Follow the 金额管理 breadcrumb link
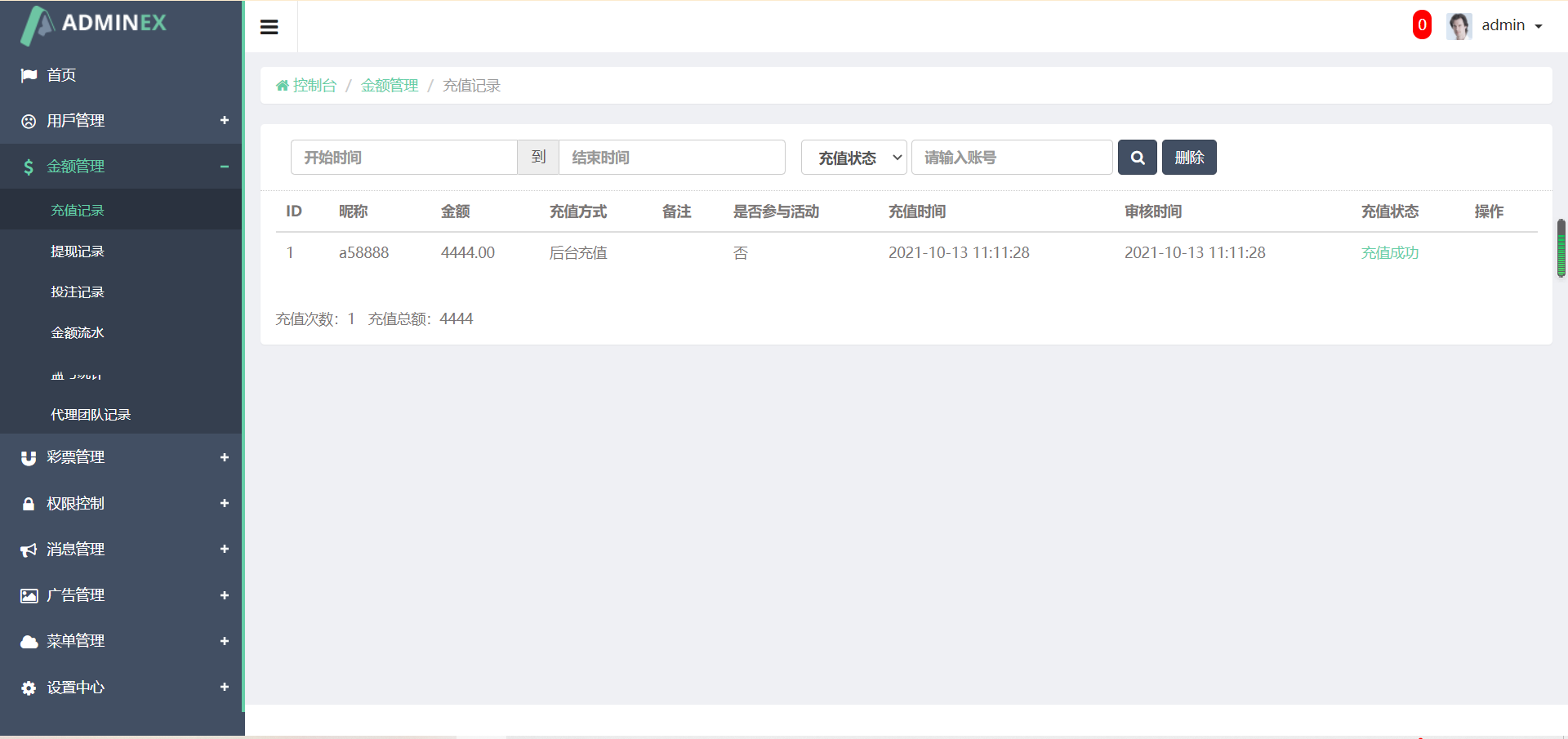The image size is (1568, 739). (x=390, y=86)
